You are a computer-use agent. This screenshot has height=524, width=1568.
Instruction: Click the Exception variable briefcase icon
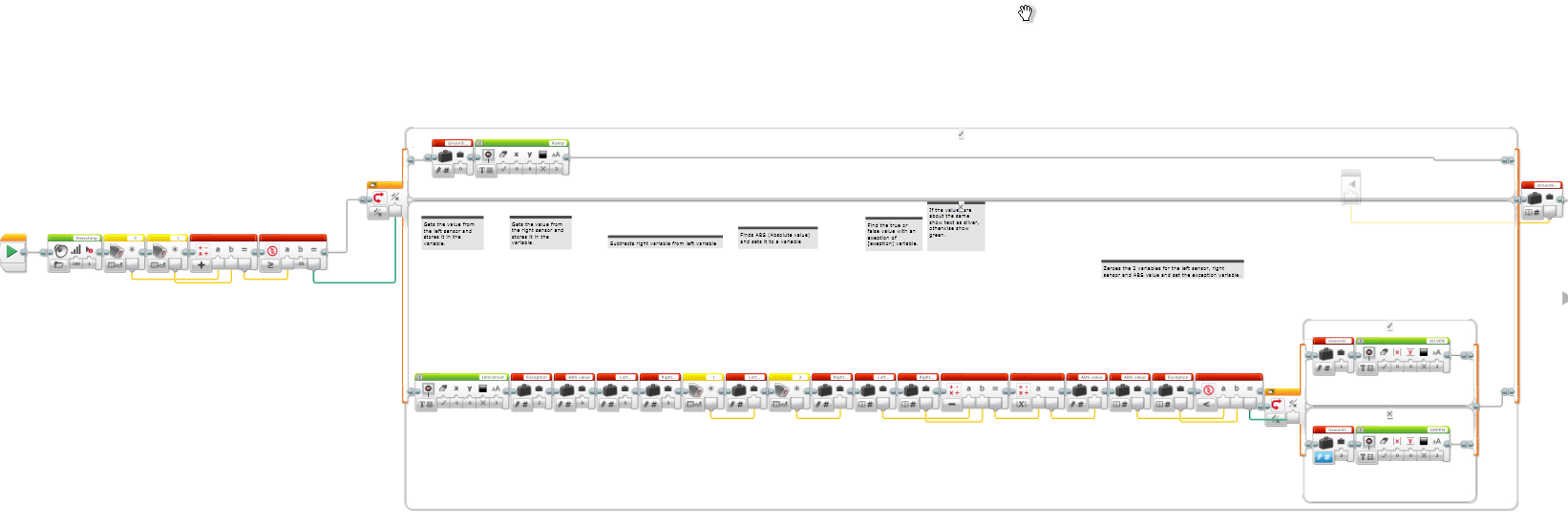tap(523, 389)
